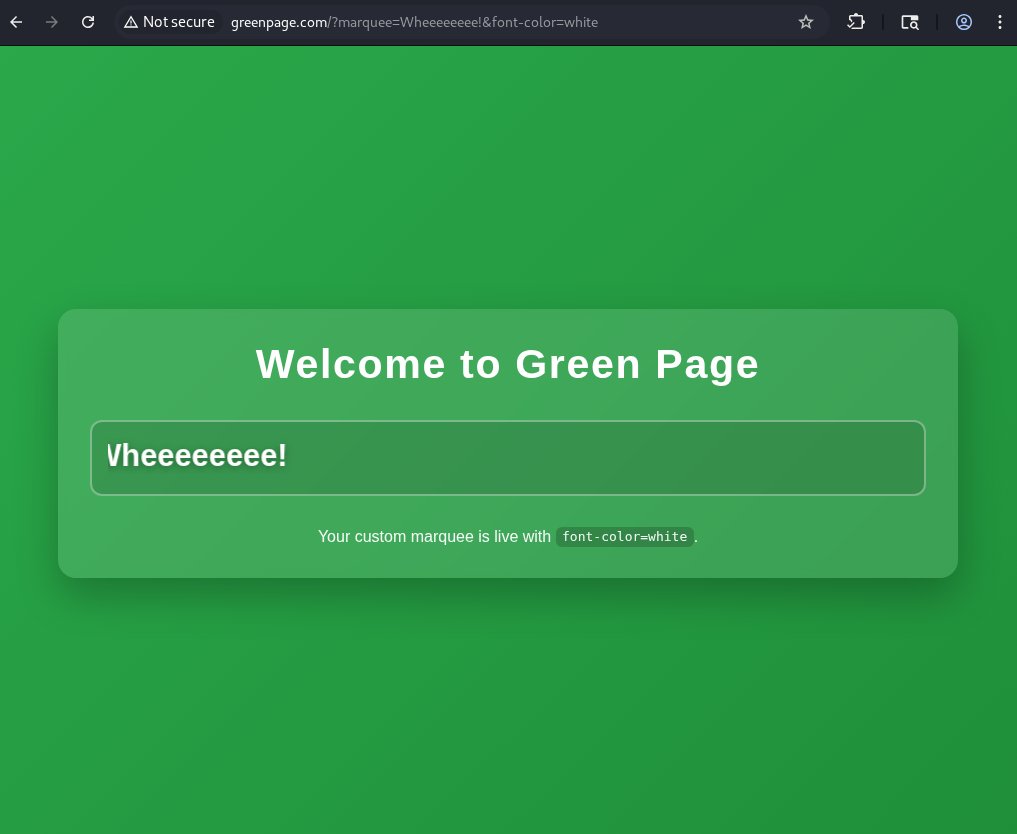
Task: Open the extensions puzzle icon
Action: (856, 22)
